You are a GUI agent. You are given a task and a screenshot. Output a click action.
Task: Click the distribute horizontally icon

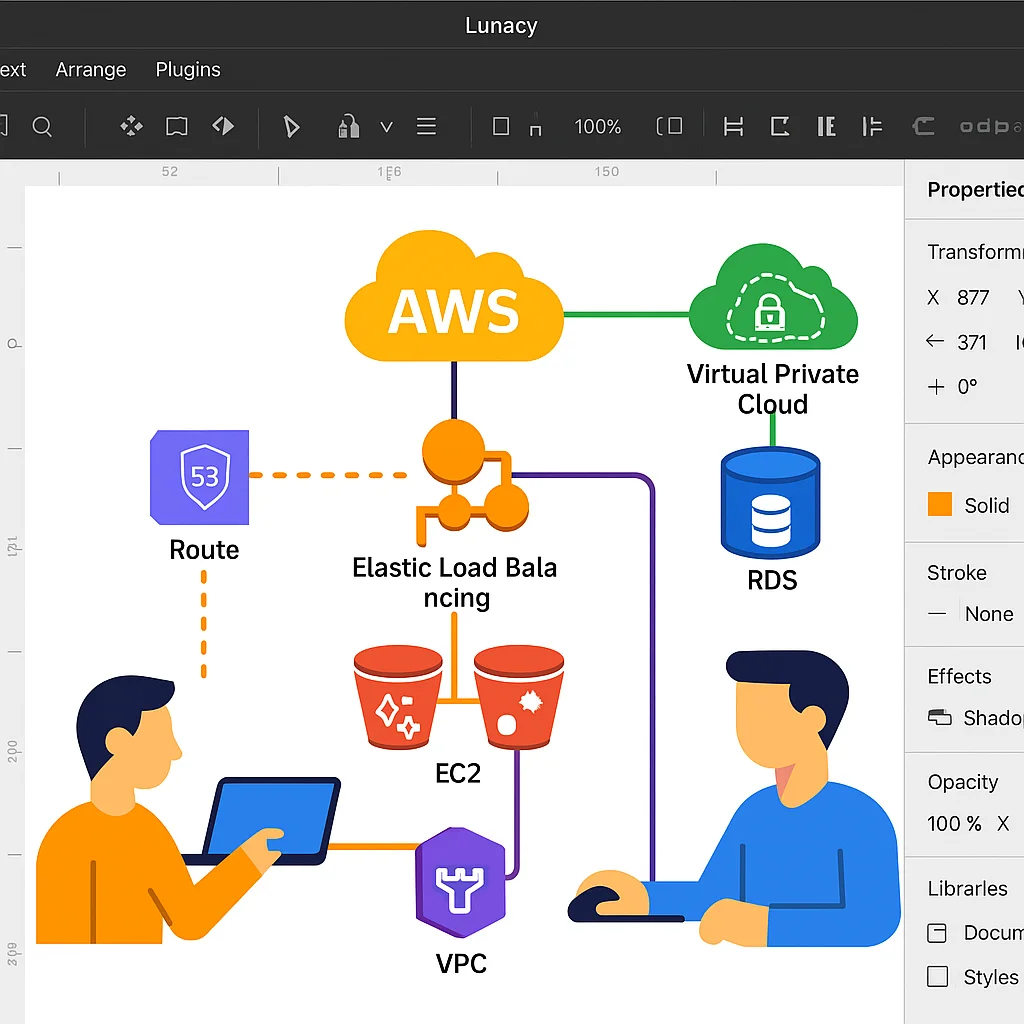(733, 127)
